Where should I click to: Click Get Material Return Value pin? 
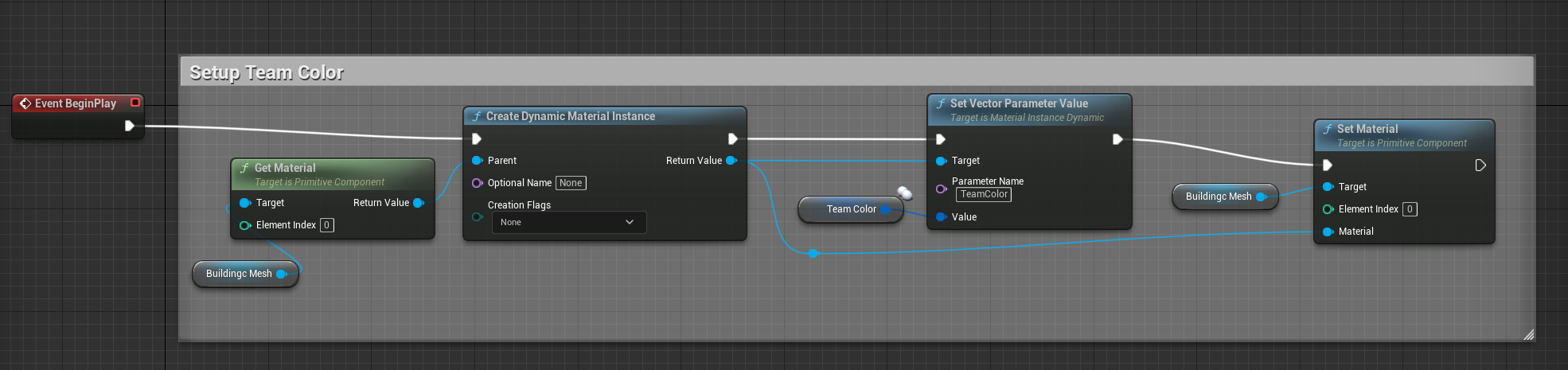(x=419, y=203)
